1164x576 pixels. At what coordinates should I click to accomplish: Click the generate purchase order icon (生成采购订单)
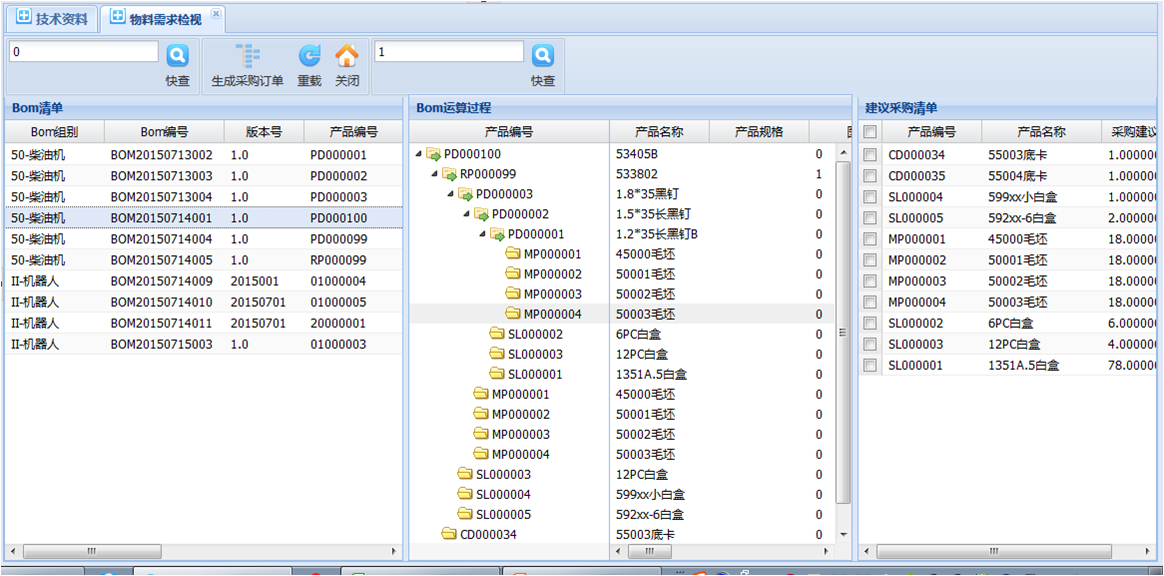click(x=247, y=56)
